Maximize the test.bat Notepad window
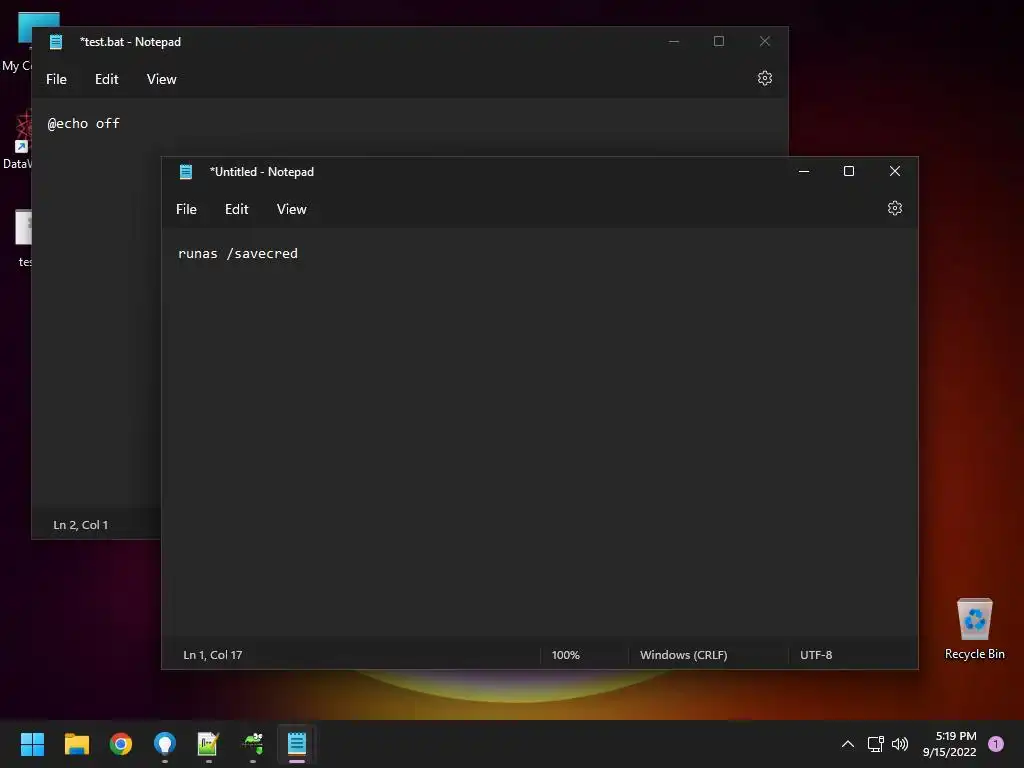The image size is (1024, 768). coord(719,41)
